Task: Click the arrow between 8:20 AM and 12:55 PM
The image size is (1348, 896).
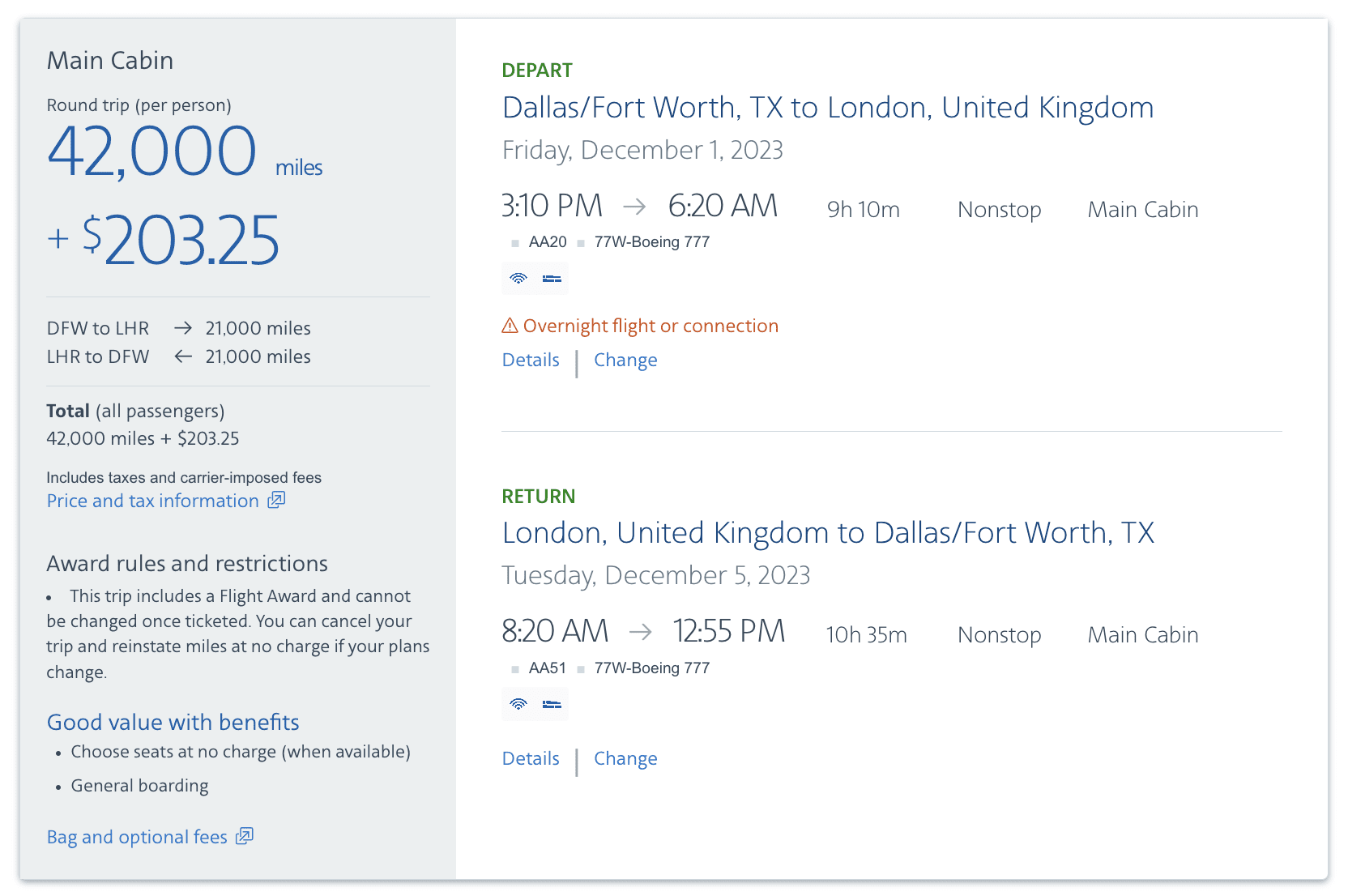Action: [642, 633]
